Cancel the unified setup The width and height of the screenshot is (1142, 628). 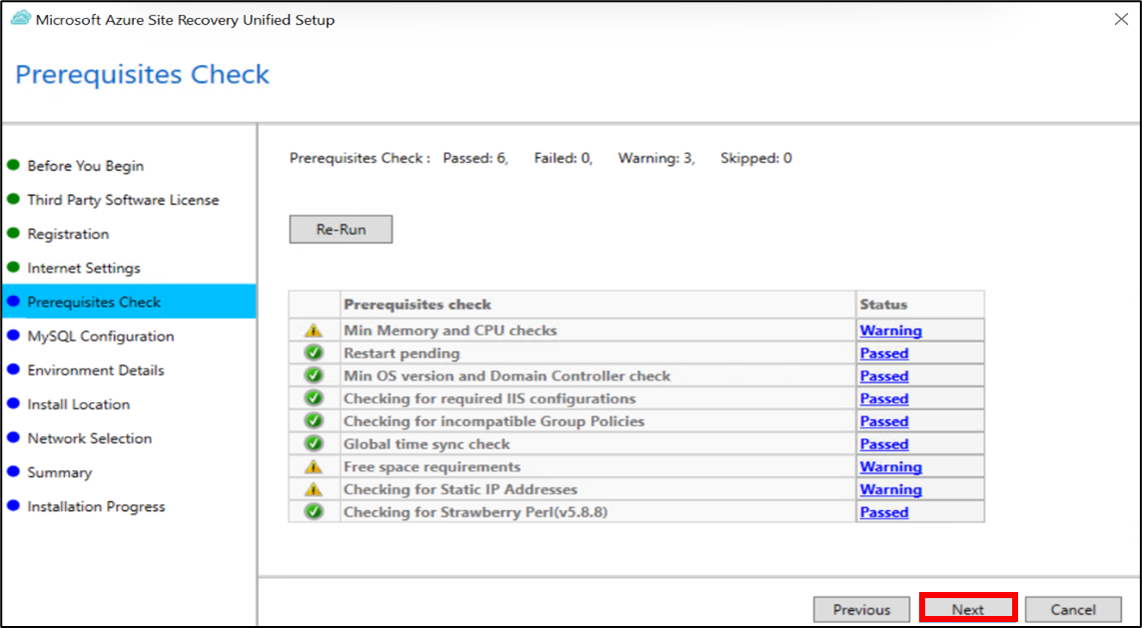pyautogui.click(x=1073, y=610)
